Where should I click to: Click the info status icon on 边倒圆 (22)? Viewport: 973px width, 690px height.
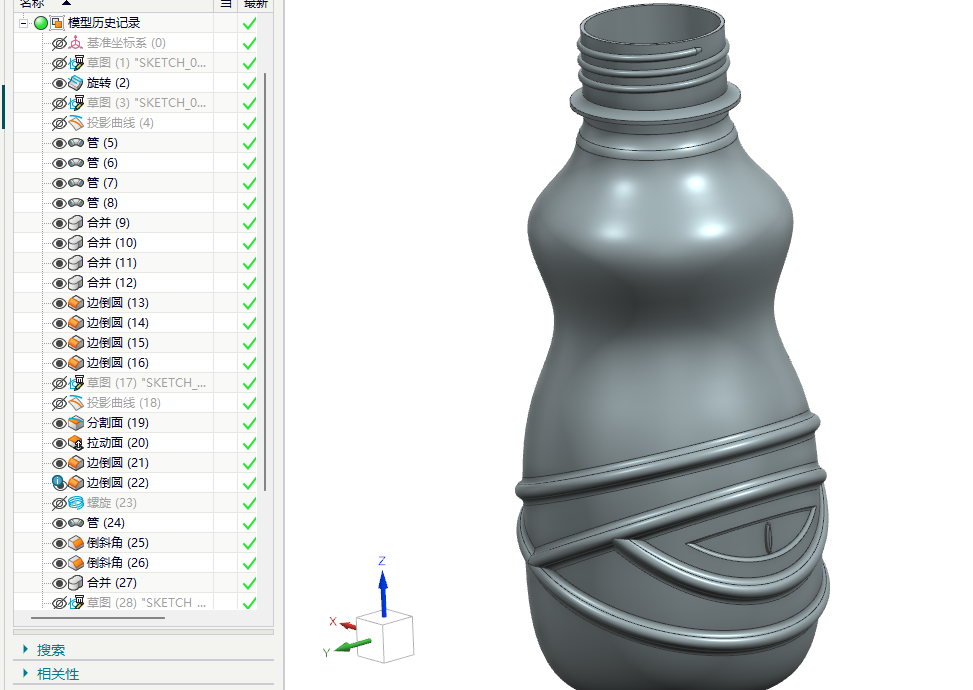click(x=57, y=481)
